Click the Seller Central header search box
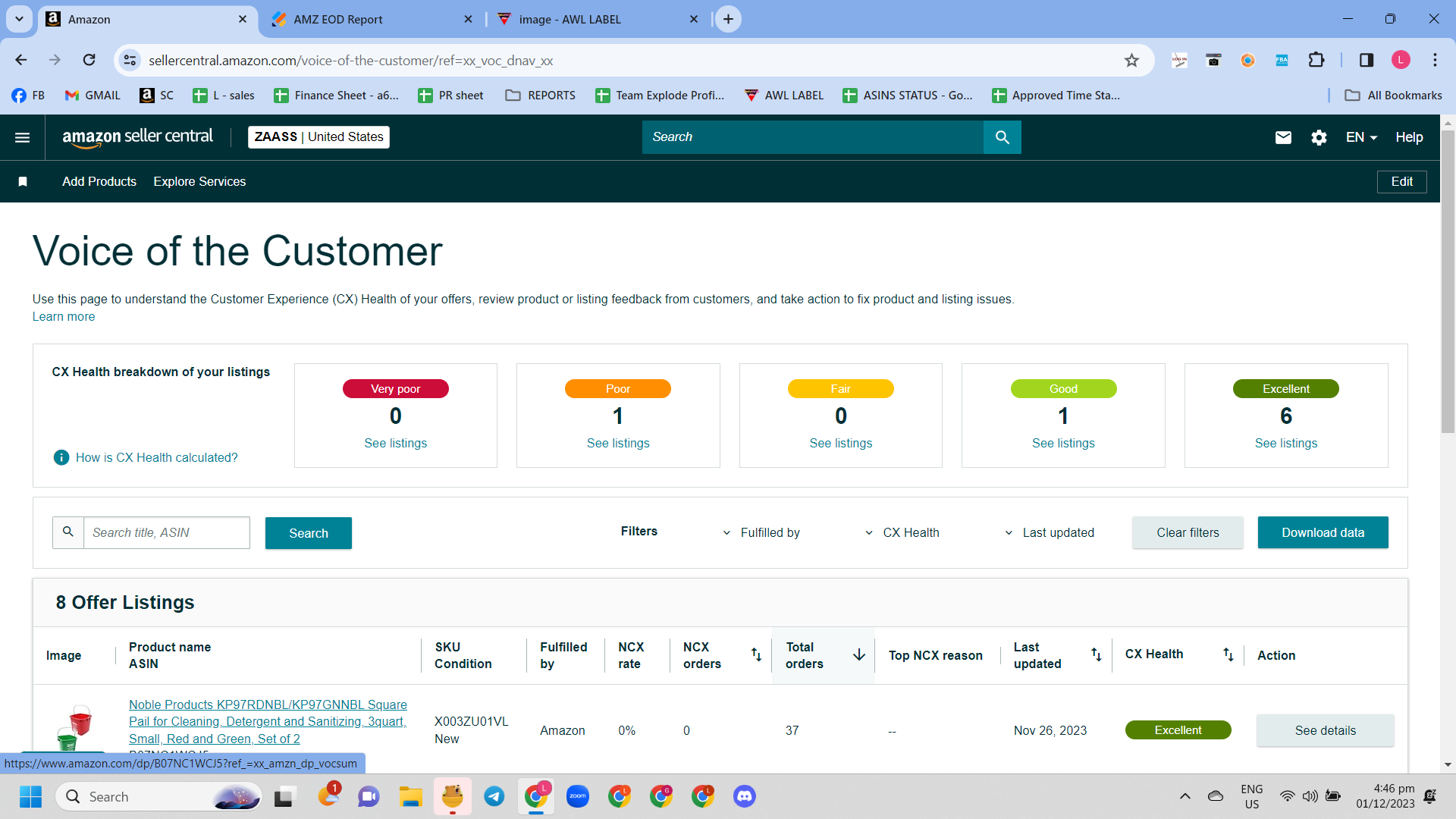Viewport: 1456px width, 819px height. pos(813,137)
